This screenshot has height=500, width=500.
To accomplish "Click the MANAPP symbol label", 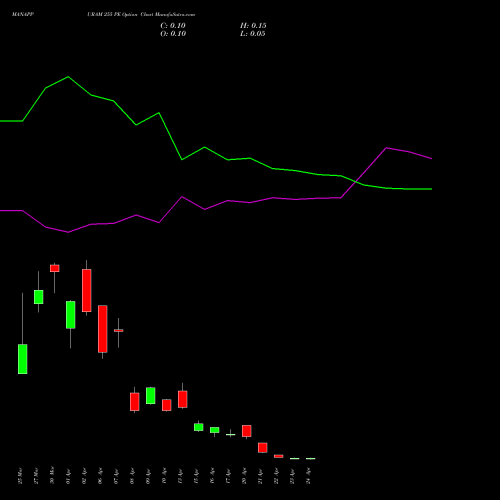I will tap(23, 15).
